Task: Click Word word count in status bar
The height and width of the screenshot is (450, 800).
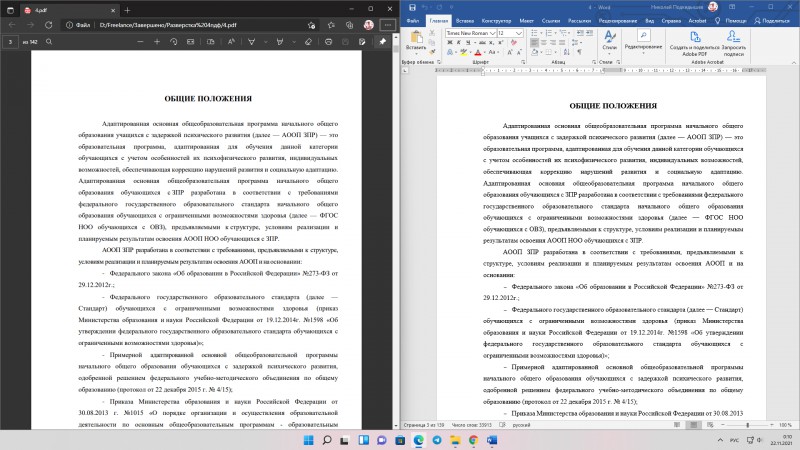Action: [x=471, y=424]
